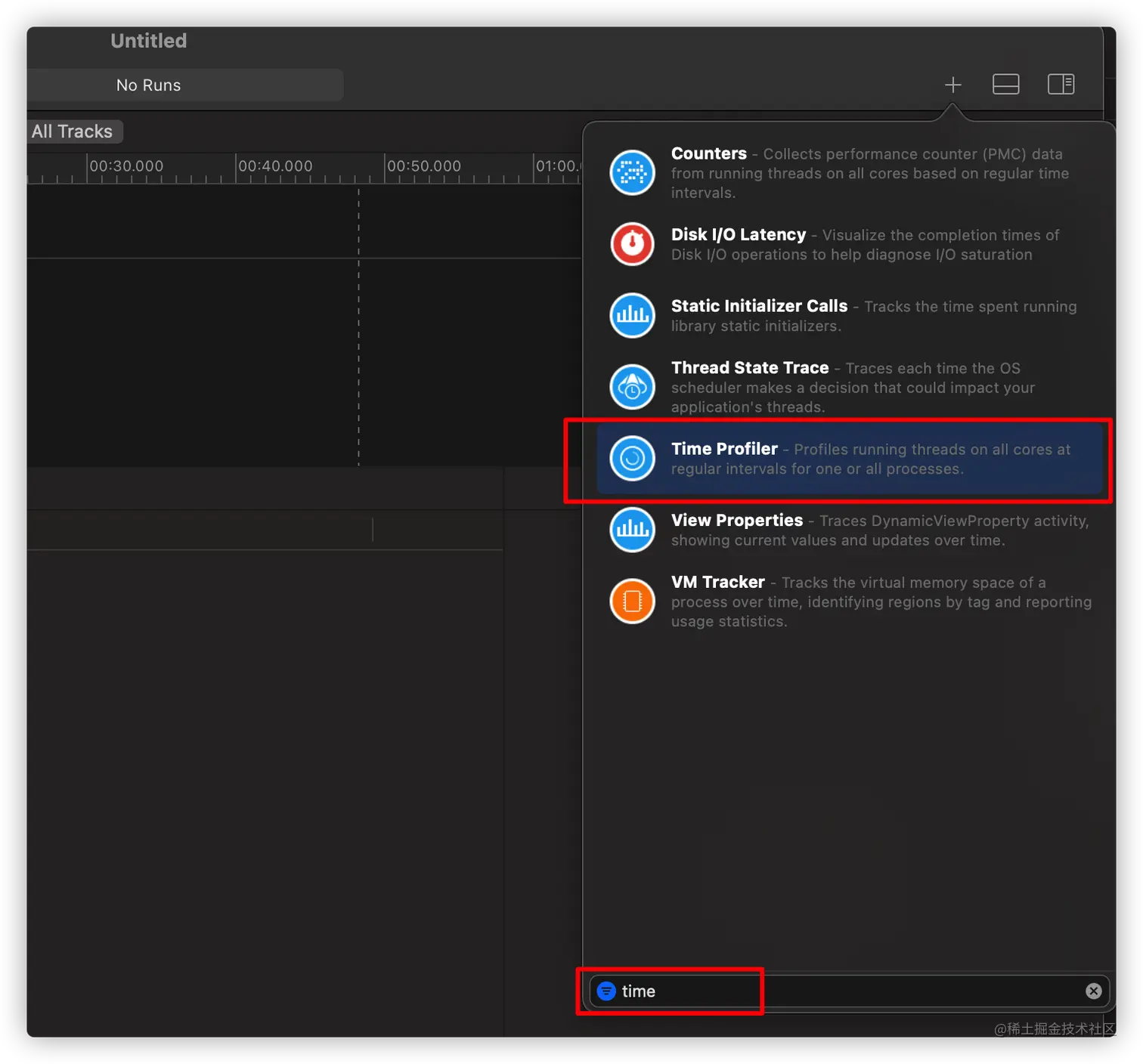This screenshot has width=1143, height=1064.
Task: Click the VM Tracker instrument icon
Action: (x=632, y=601)
